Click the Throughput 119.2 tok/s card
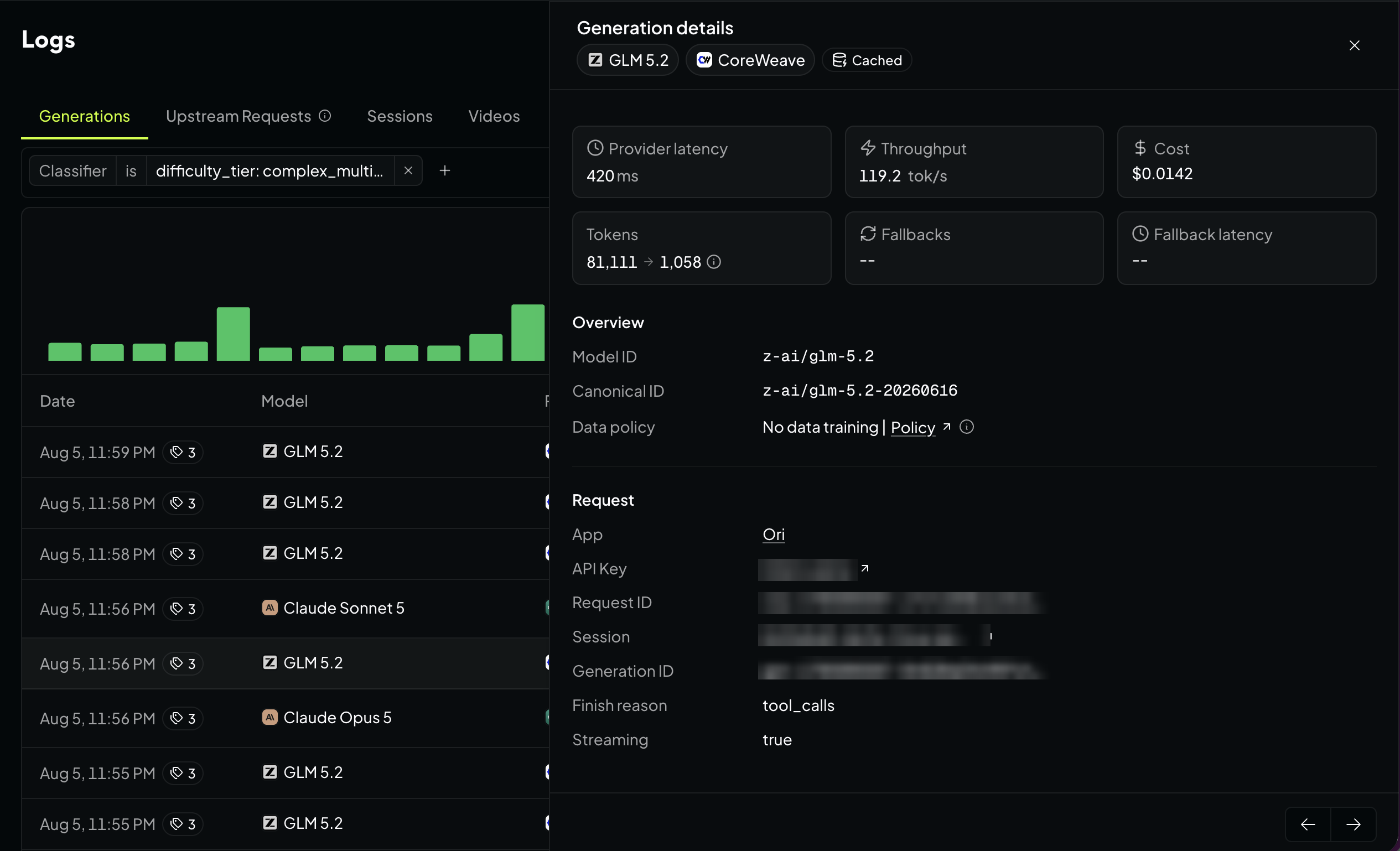 pos(974,162)
